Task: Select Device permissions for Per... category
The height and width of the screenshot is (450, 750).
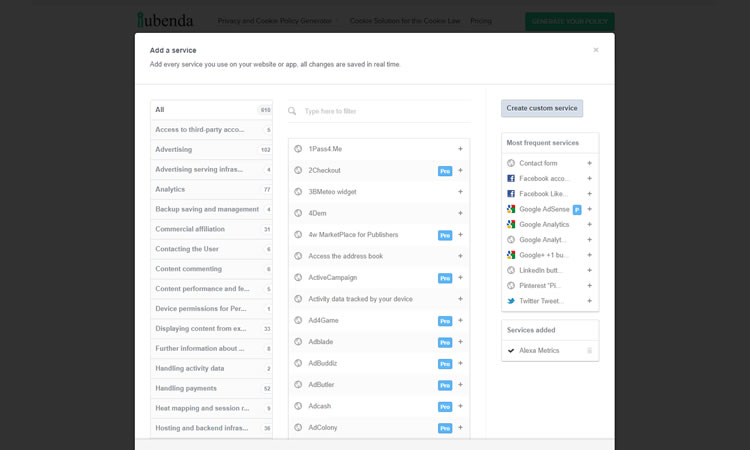Action: [x=211, y=308]
